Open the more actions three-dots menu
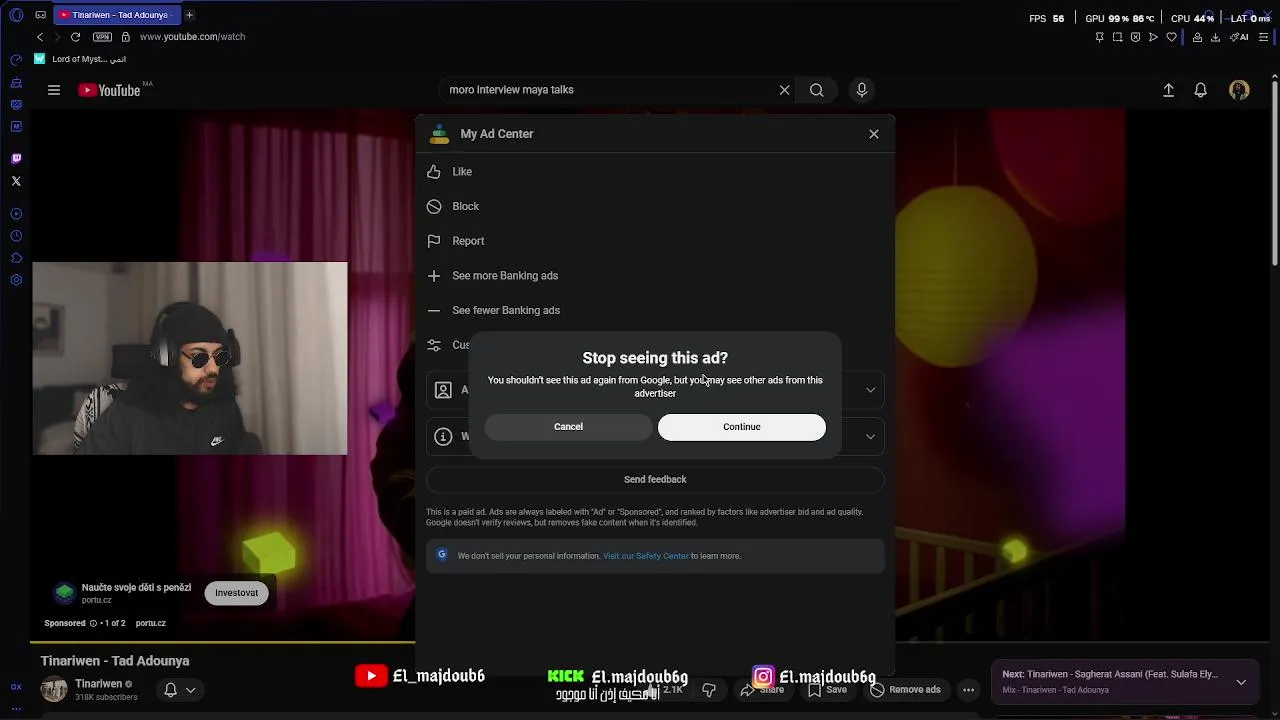 pyautogui.click(x=968, y=690)
